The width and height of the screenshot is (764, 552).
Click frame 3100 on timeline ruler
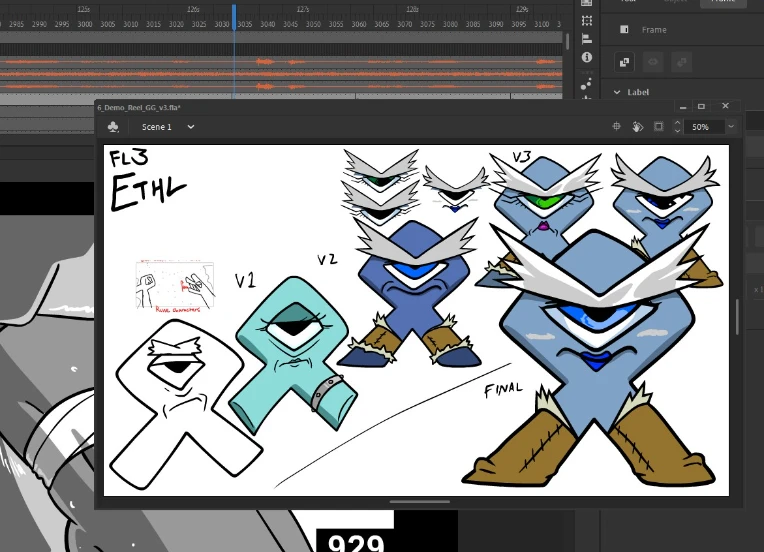[x=542, y=24]
